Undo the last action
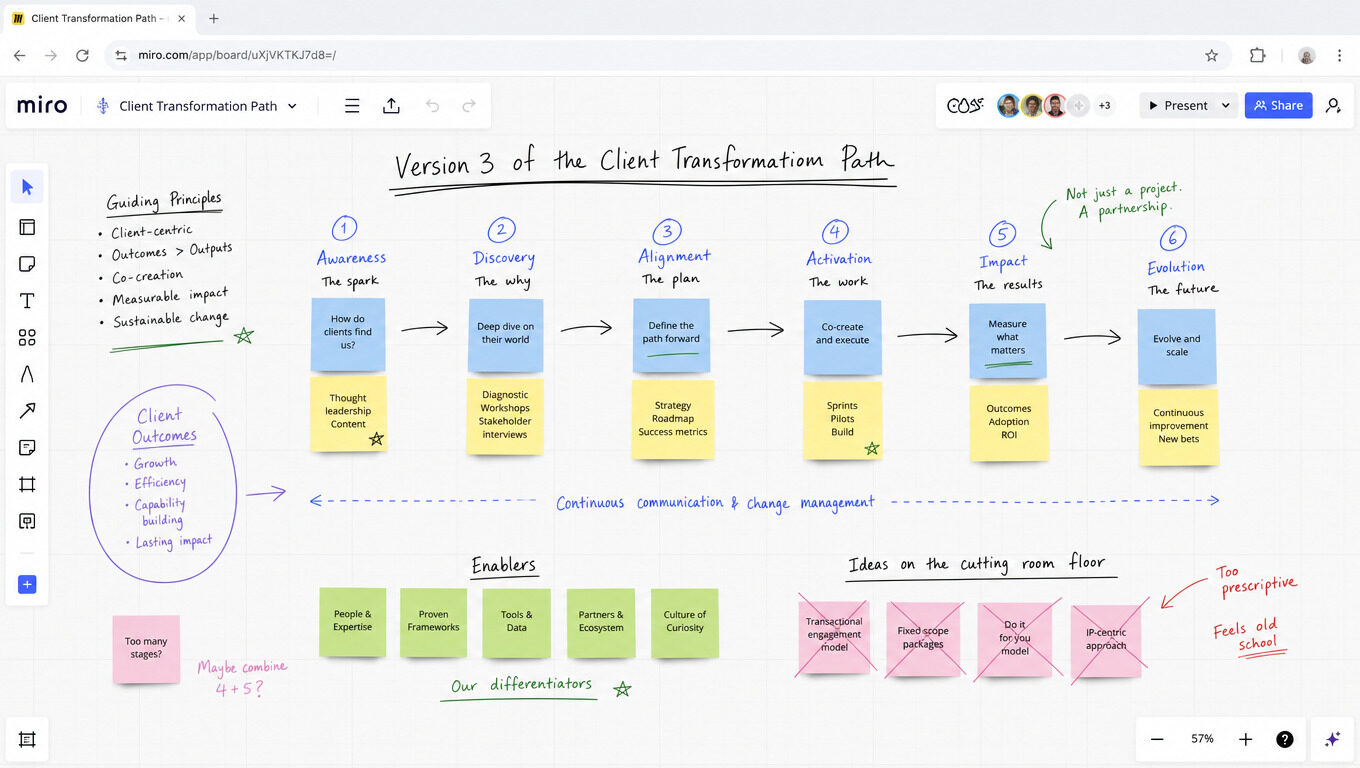 coord(432,106)
